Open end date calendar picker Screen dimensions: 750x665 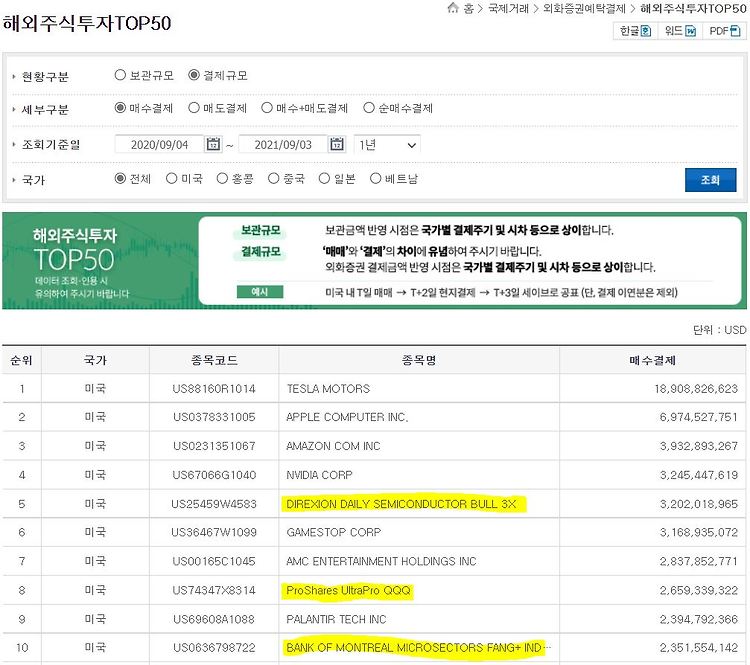(x=337, y=144)
